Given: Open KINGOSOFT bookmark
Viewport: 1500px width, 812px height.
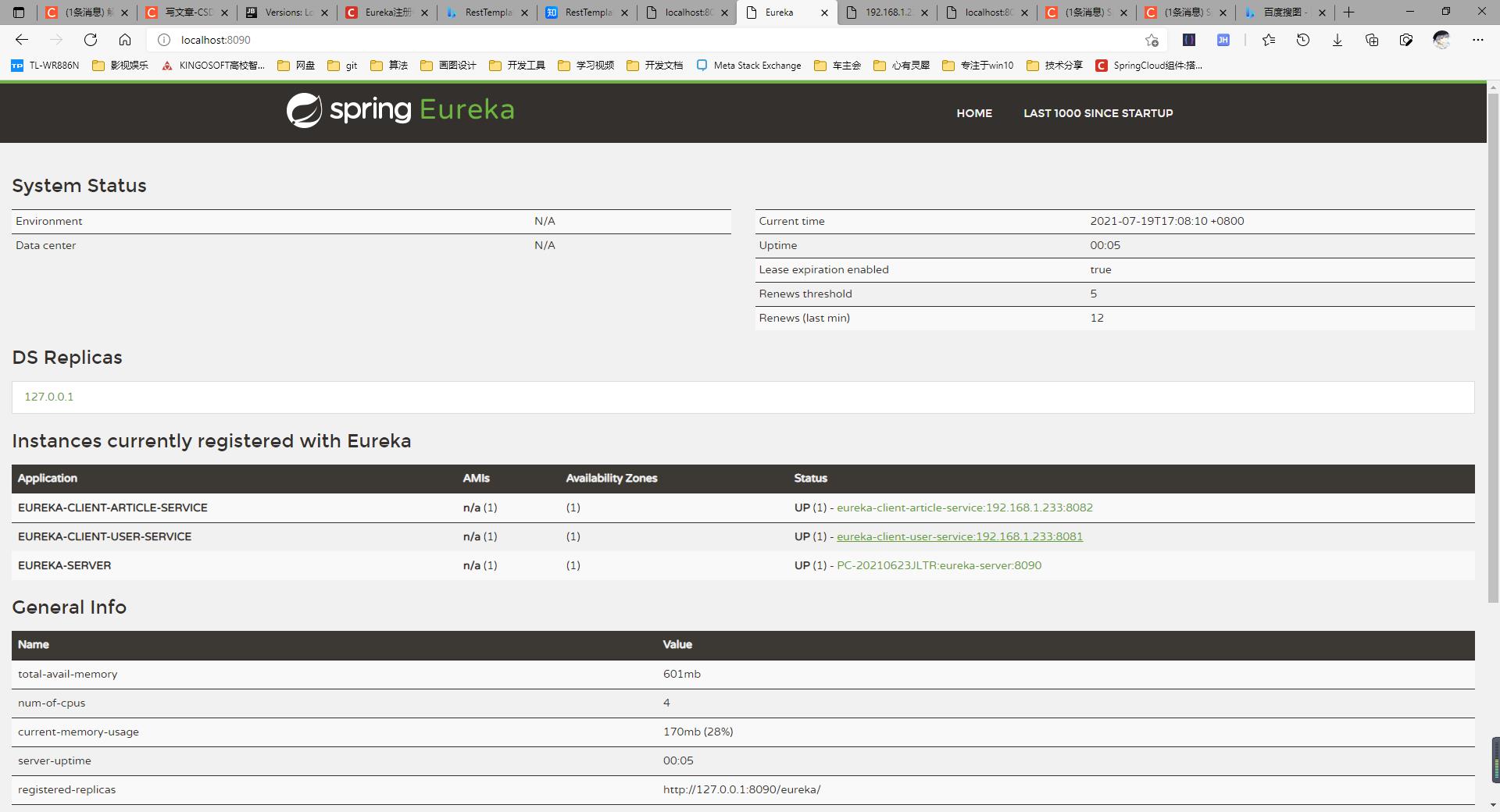Looking at the screenshot, I should [213, 66].
